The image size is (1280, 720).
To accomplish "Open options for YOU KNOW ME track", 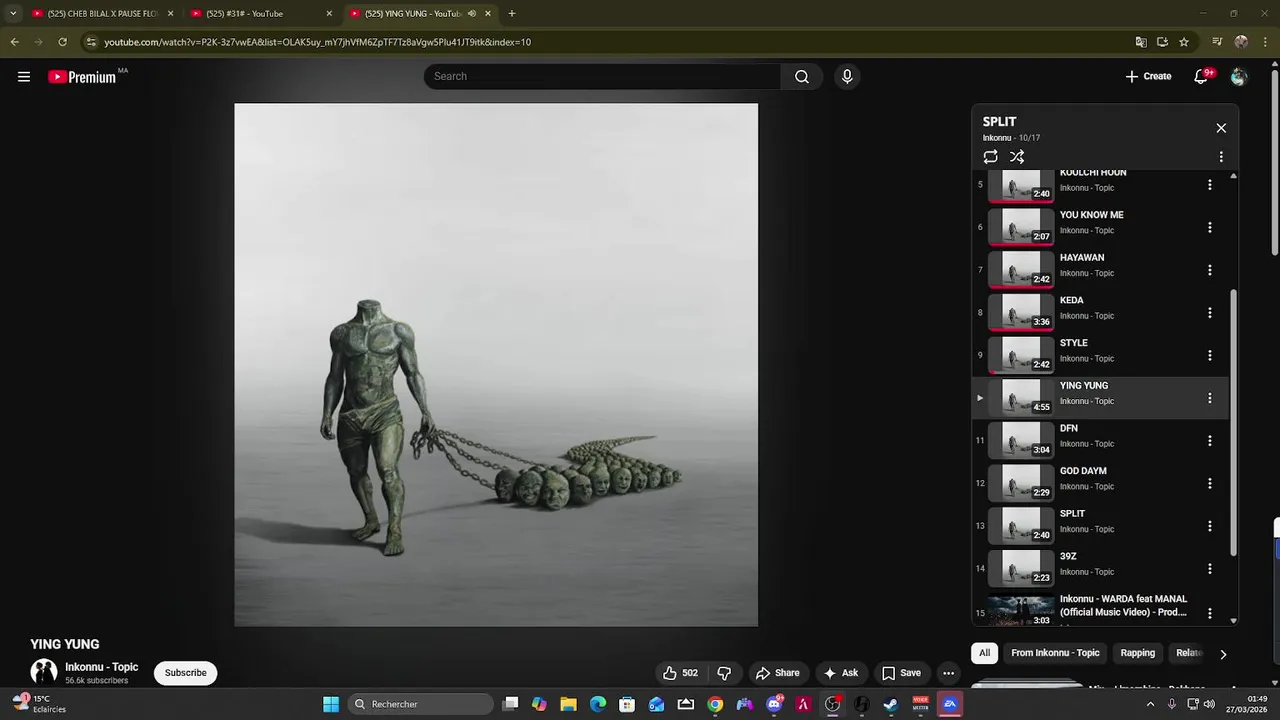I will pos(1209,228).
